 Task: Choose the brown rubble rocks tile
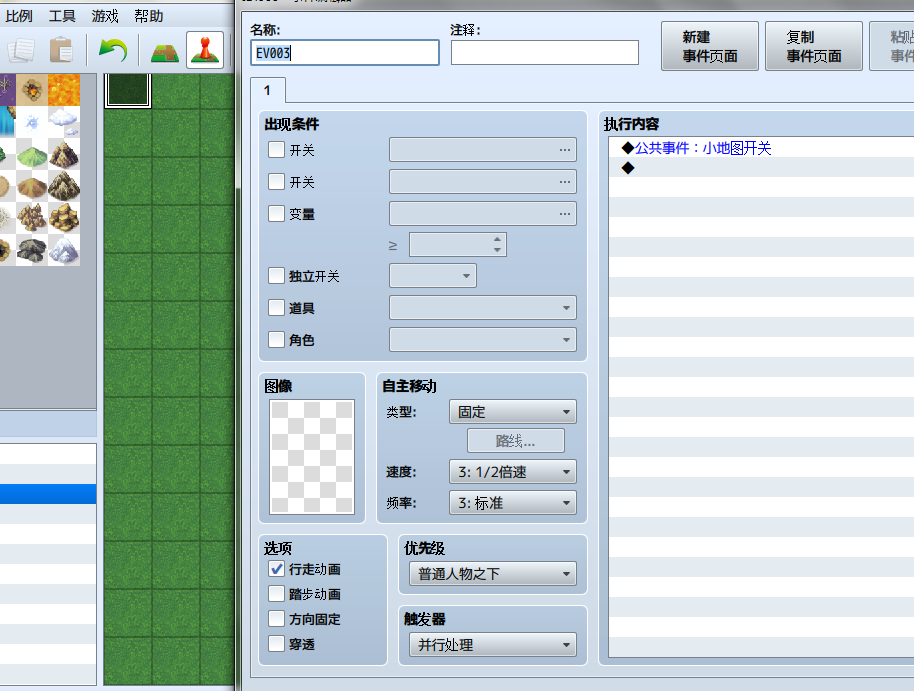(x=32, y=218)
